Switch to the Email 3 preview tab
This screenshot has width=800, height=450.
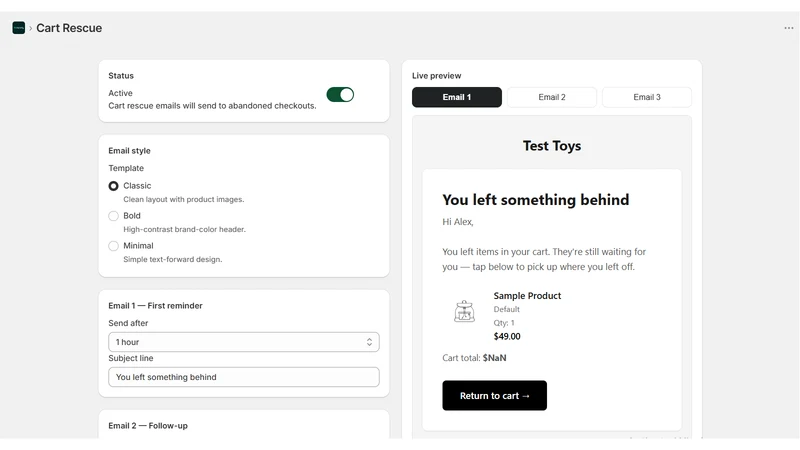[x=647, y=97]
